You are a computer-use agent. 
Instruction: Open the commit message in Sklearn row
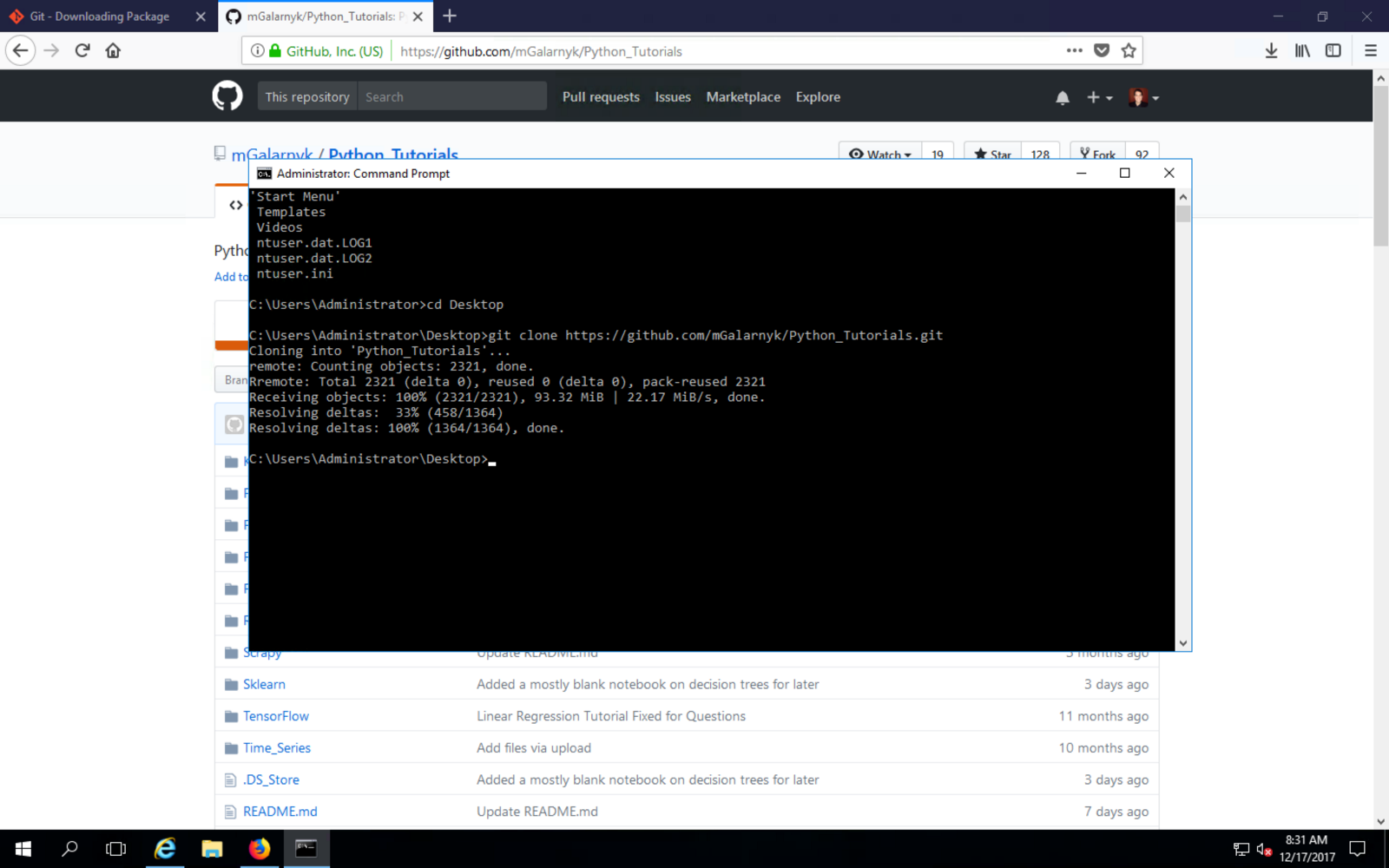(648, 684)
